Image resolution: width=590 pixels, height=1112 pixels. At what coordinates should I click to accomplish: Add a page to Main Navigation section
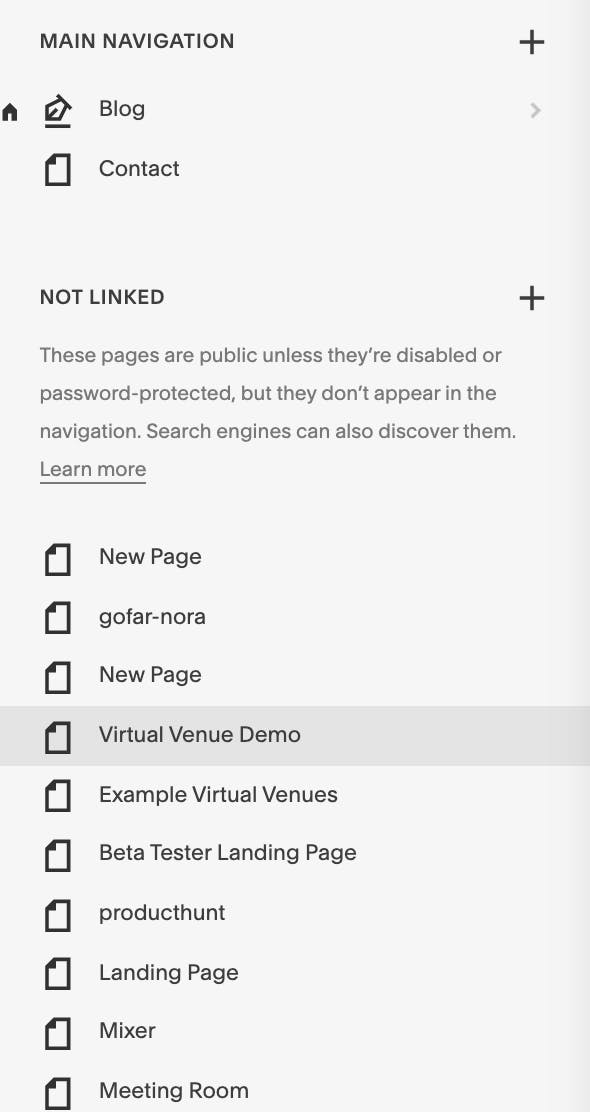[531, 42]
